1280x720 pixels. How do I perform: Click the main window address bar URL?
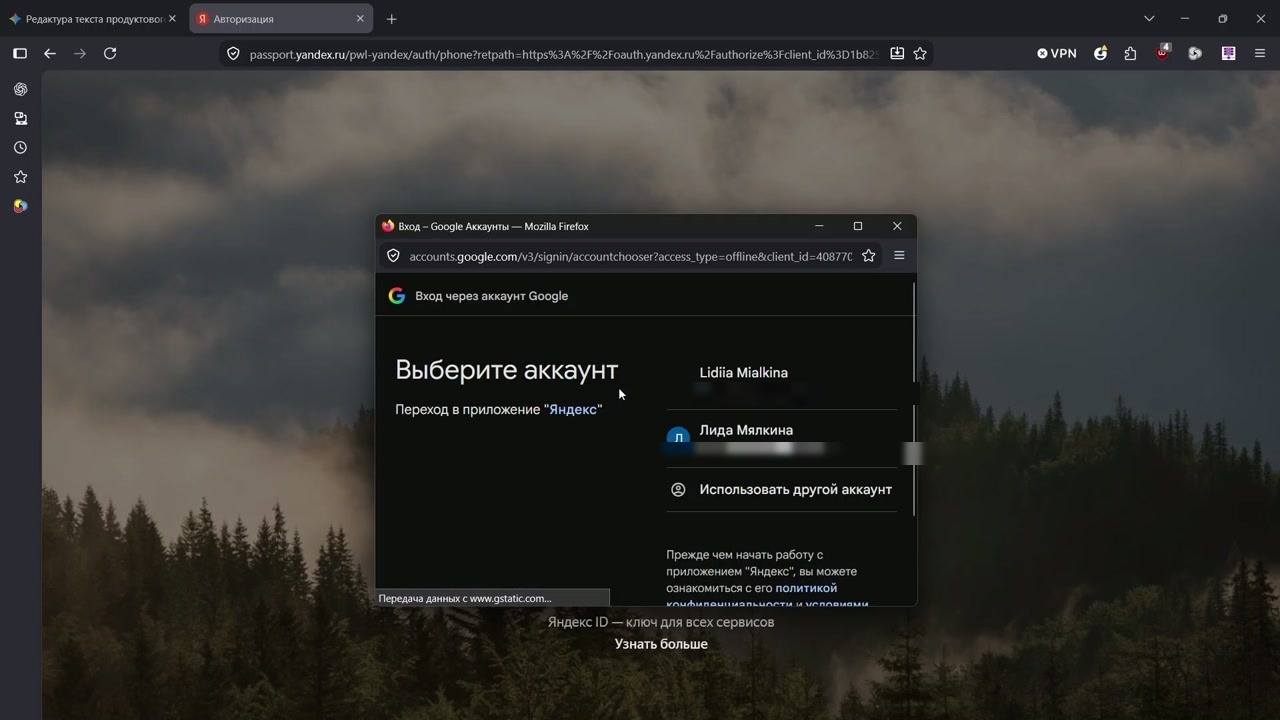563,54
